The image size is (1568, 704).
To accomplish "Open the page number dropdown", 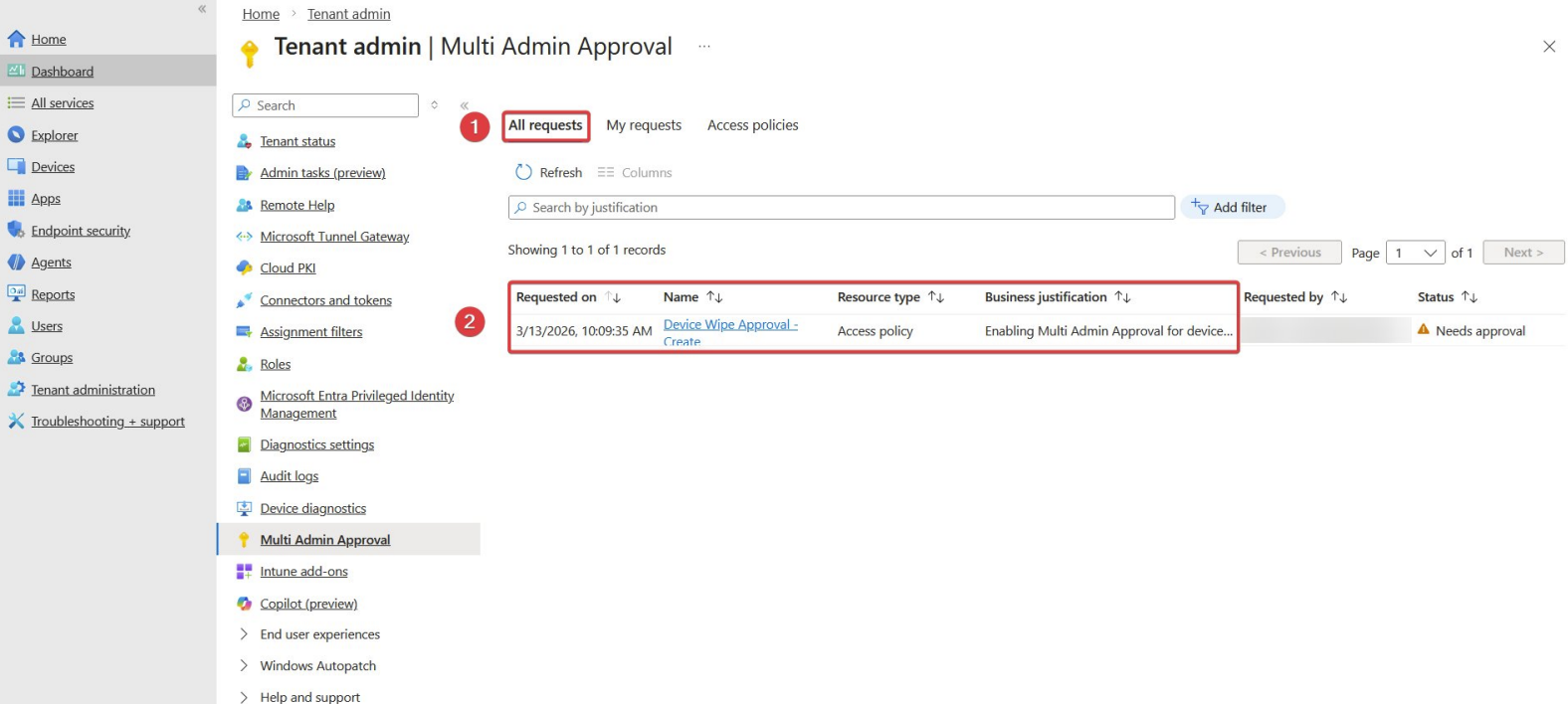I will (1417, 253).
